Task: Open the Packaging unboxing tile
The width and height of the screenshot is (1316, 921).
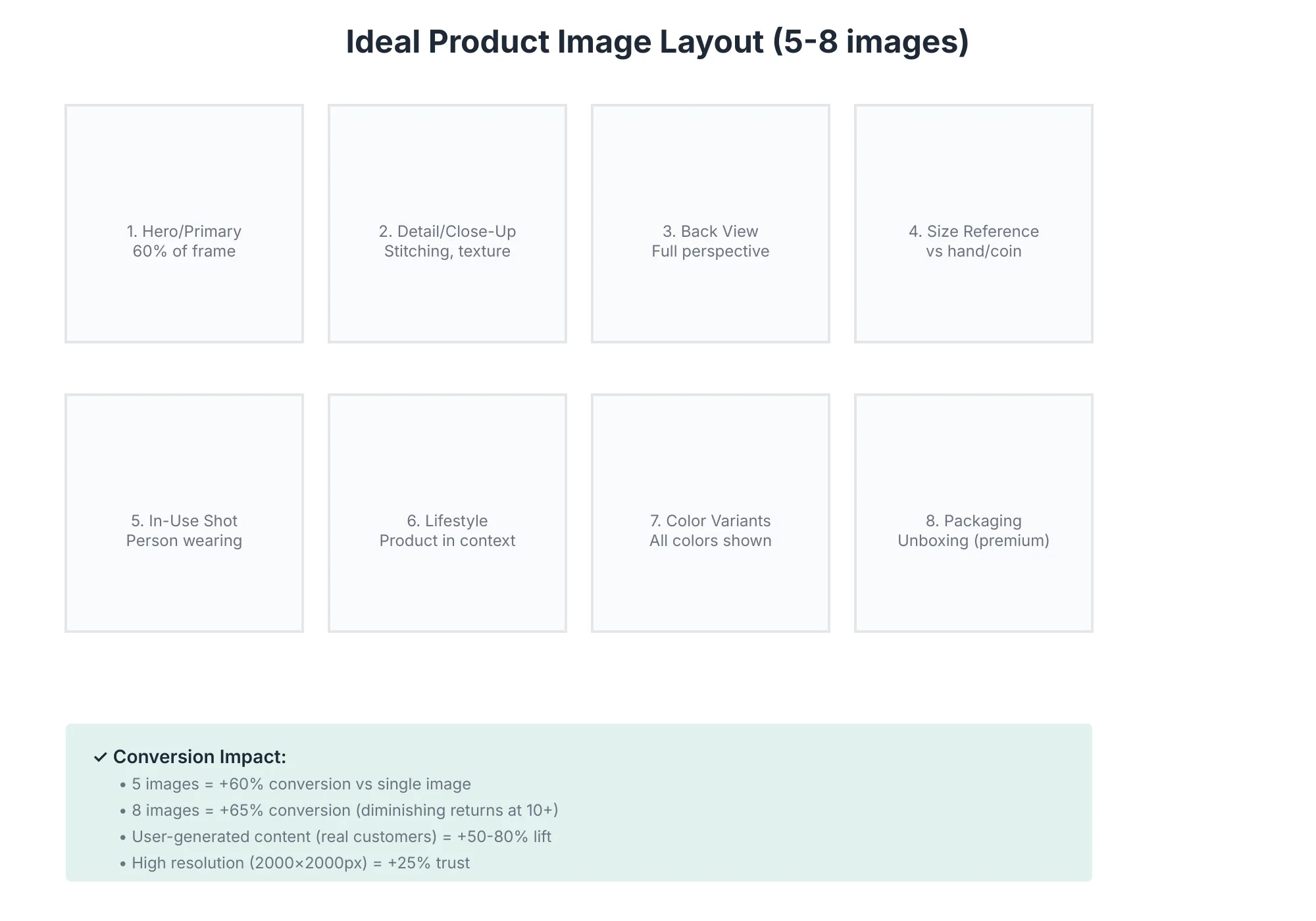Action: pos(974,513)
